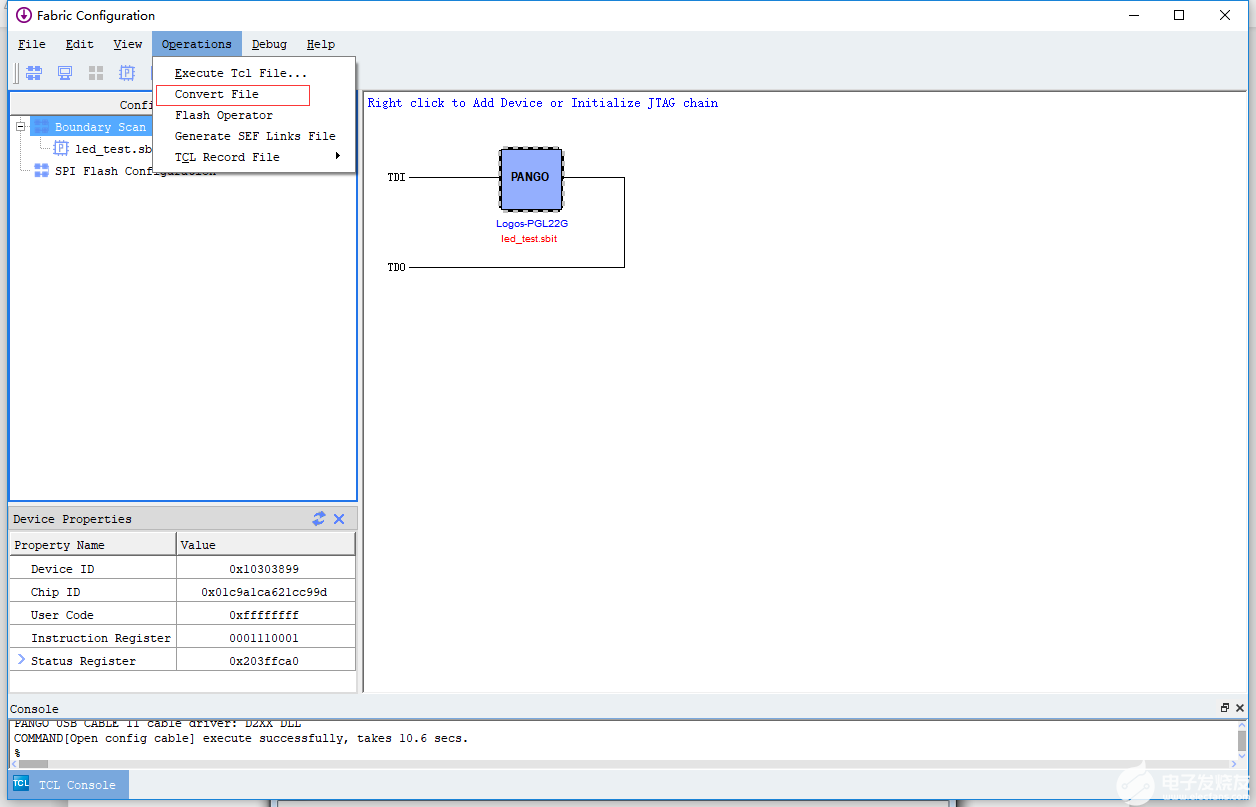Refresh Device Properties with the arrows icon
The height and width of the screenshot is (807, 1256).
tap(319, 518)
